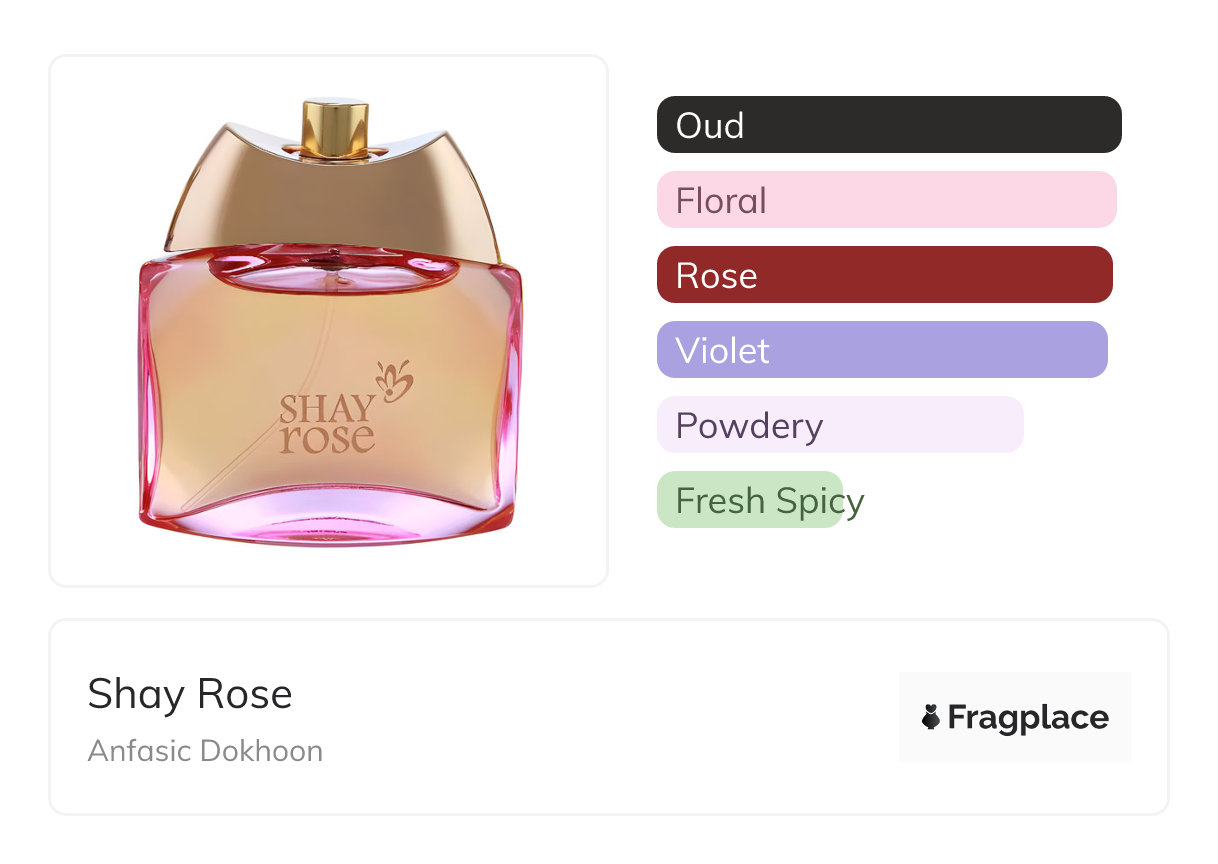Click the Fragplace wordmark text
1218x864 pixels.
click(x=1028, y=717)
